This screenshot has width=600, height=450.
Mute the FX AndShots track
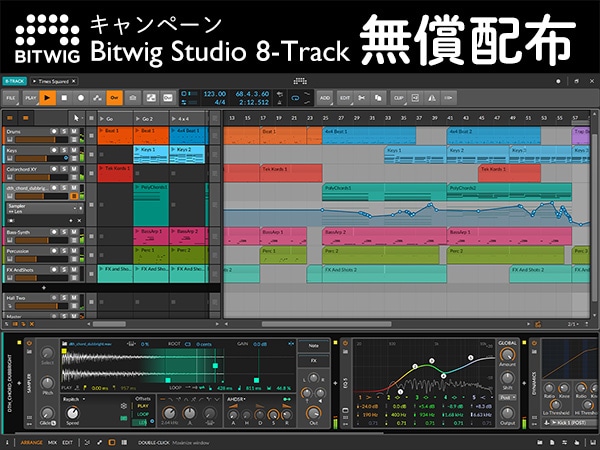tap(74, 269)
